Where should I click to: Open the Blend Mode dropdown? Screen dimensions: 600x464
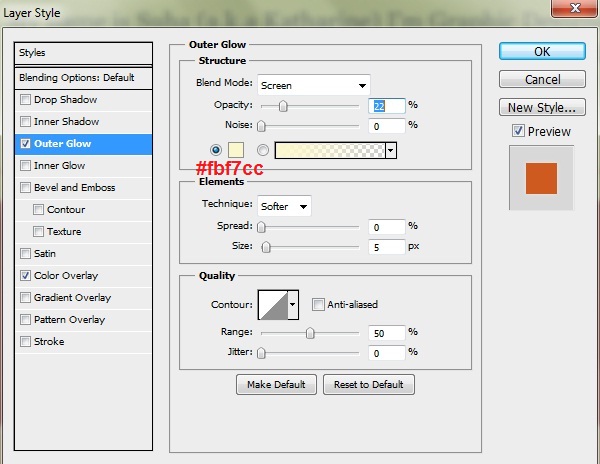[x=313, y=85]
